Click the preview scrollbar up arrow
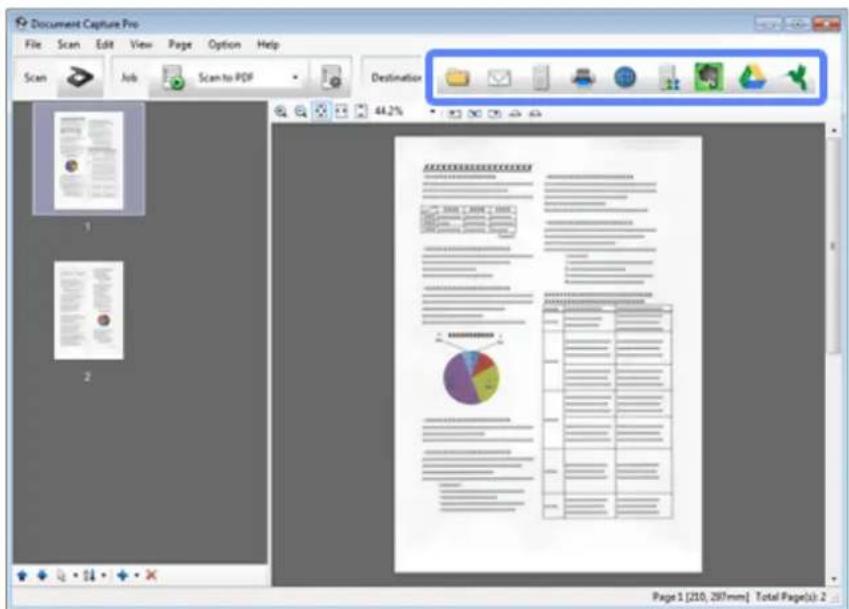Screen dimensions: 849x609 [834, 130]
